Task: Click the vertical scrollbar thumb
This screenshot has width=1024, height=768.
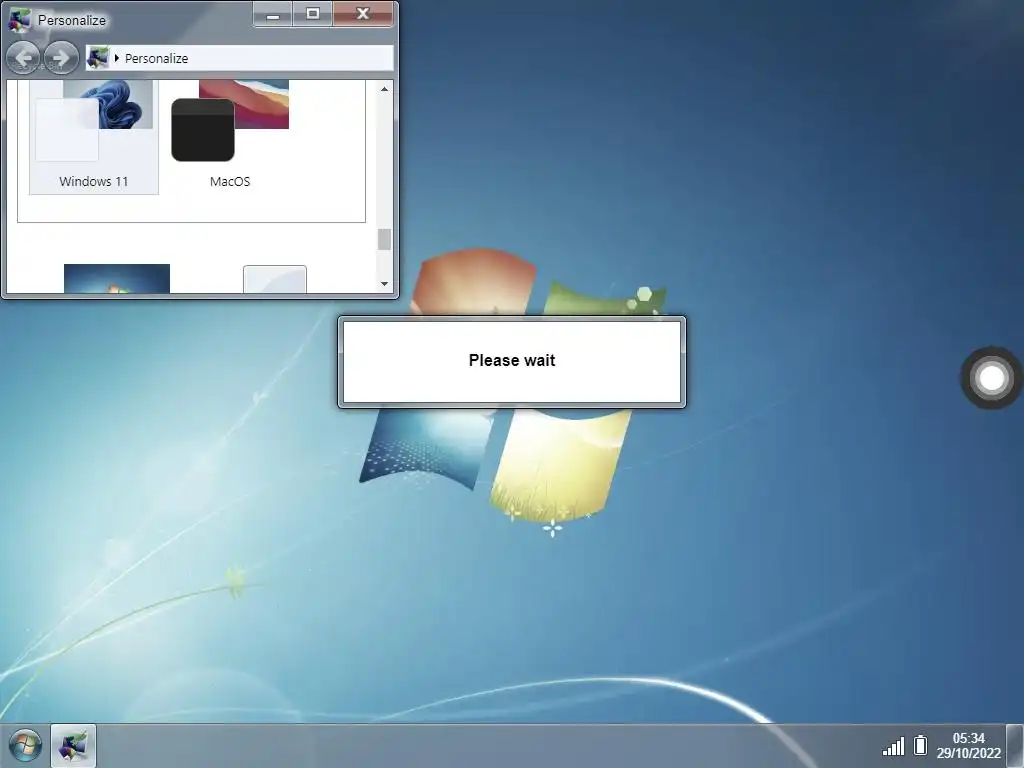Action: coord(384,239)
